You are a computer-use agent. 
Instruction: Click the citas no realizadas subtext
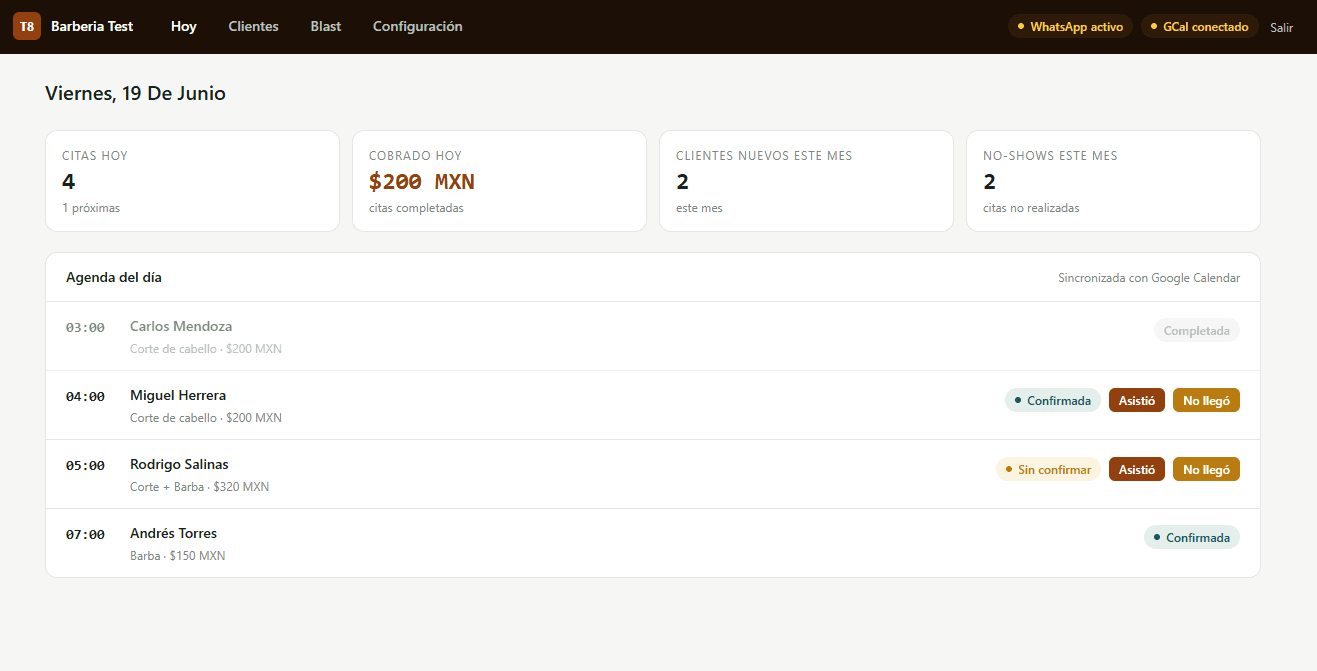[x=1031, y=208]
